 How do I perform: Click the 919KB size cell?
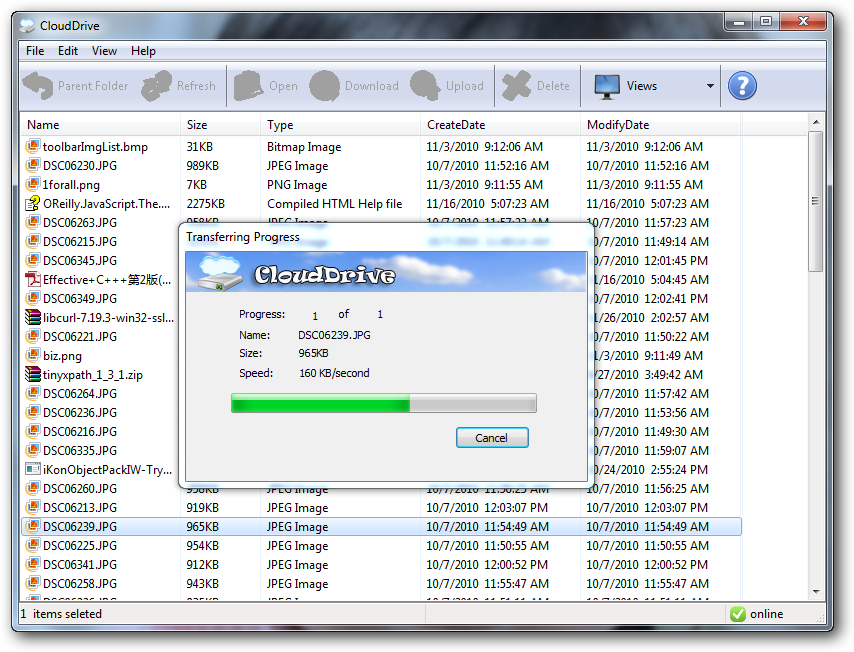pos(203,508)
